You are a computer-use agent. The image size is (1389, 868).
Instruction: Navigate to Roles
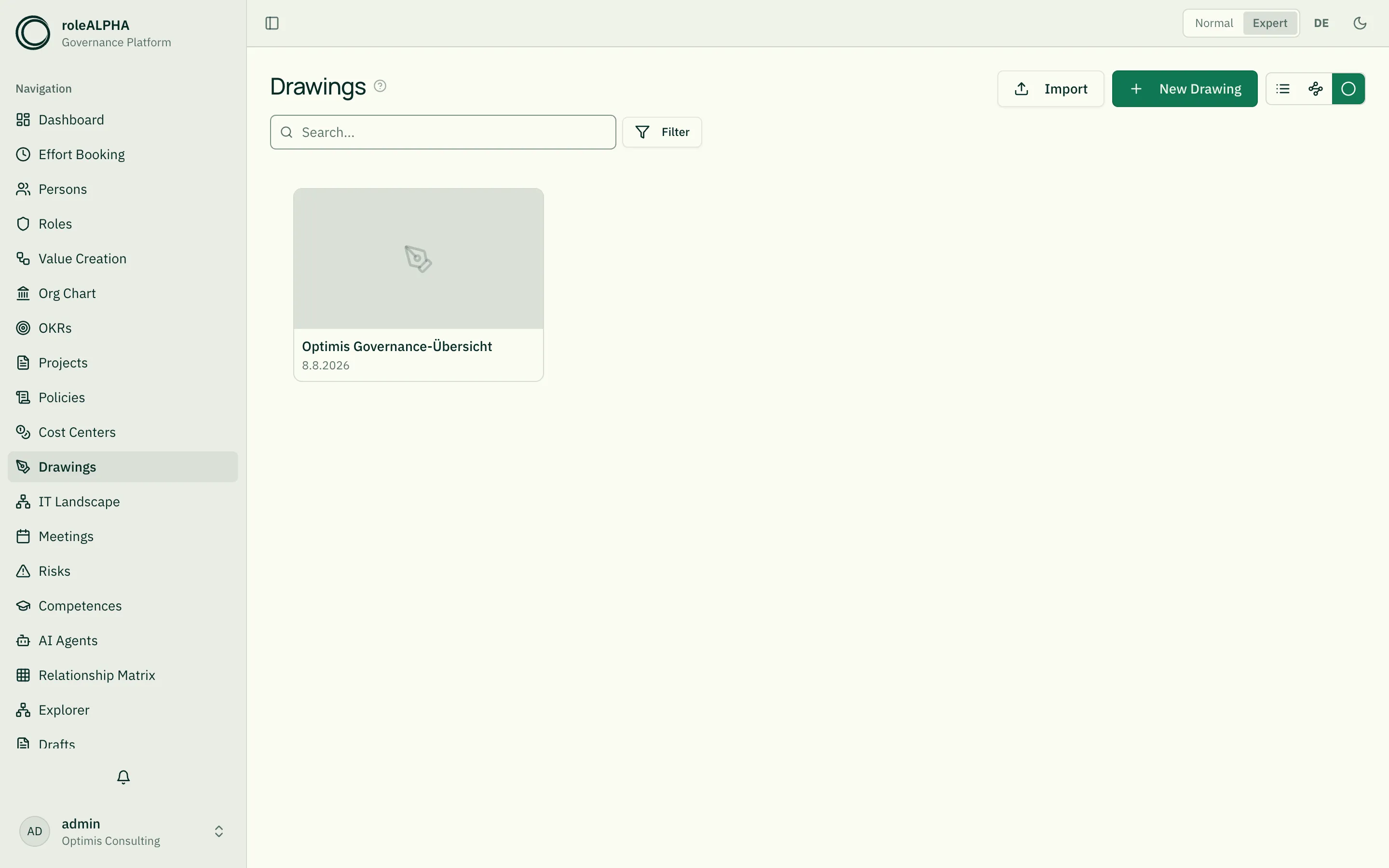123,224
